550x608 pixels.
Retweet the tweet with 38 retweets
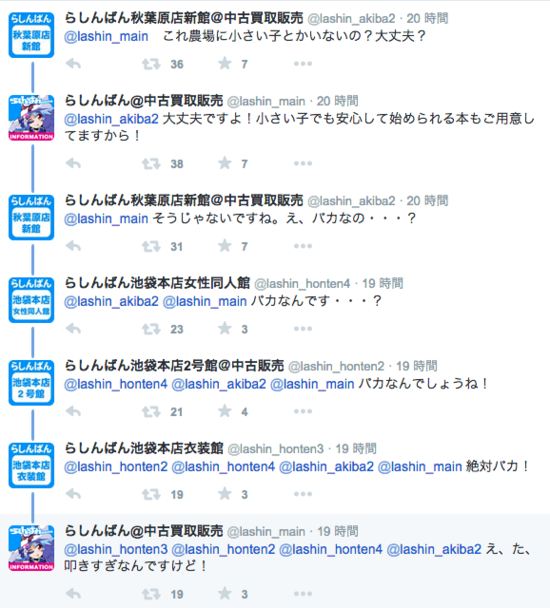(151, 164)
